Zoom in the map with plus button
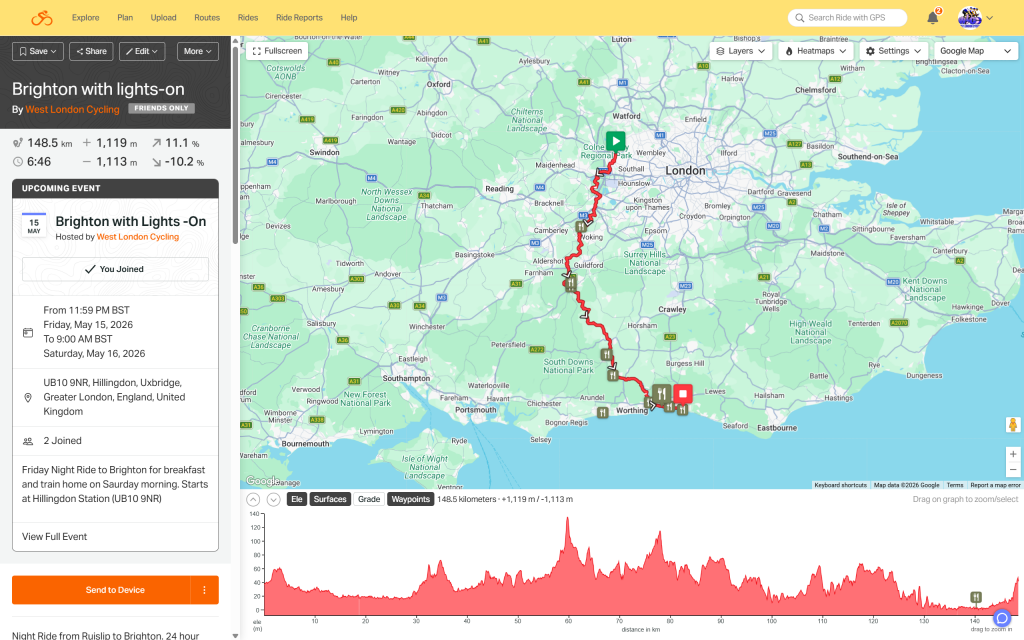 [x=1013, y=453]
